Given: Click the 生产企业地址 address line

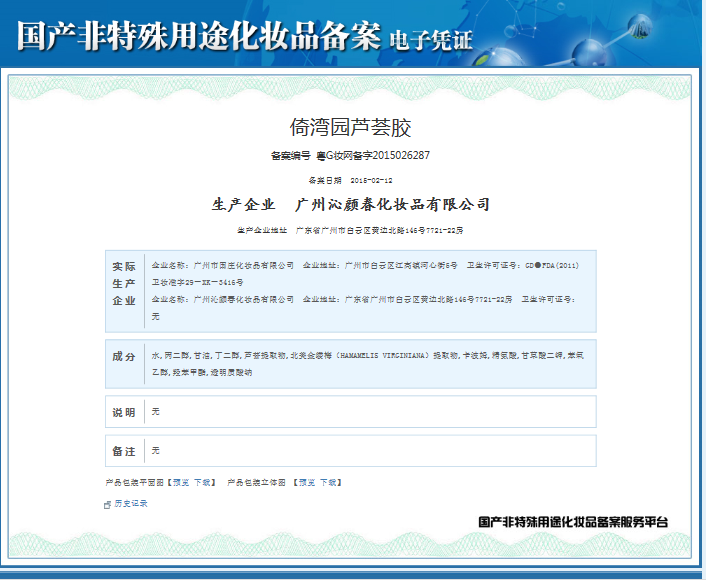Looking at the screenshot, I should tap(350, 230).
